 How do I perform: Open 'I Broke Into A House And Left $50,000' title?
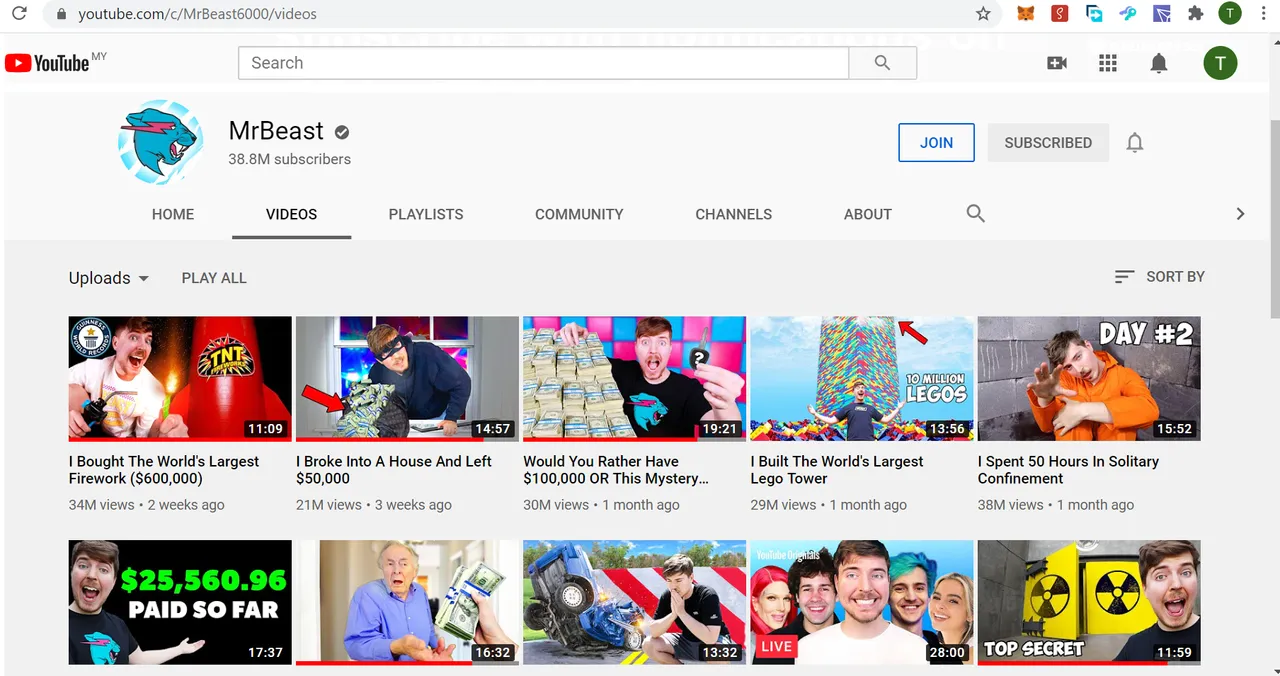point(394,470)
